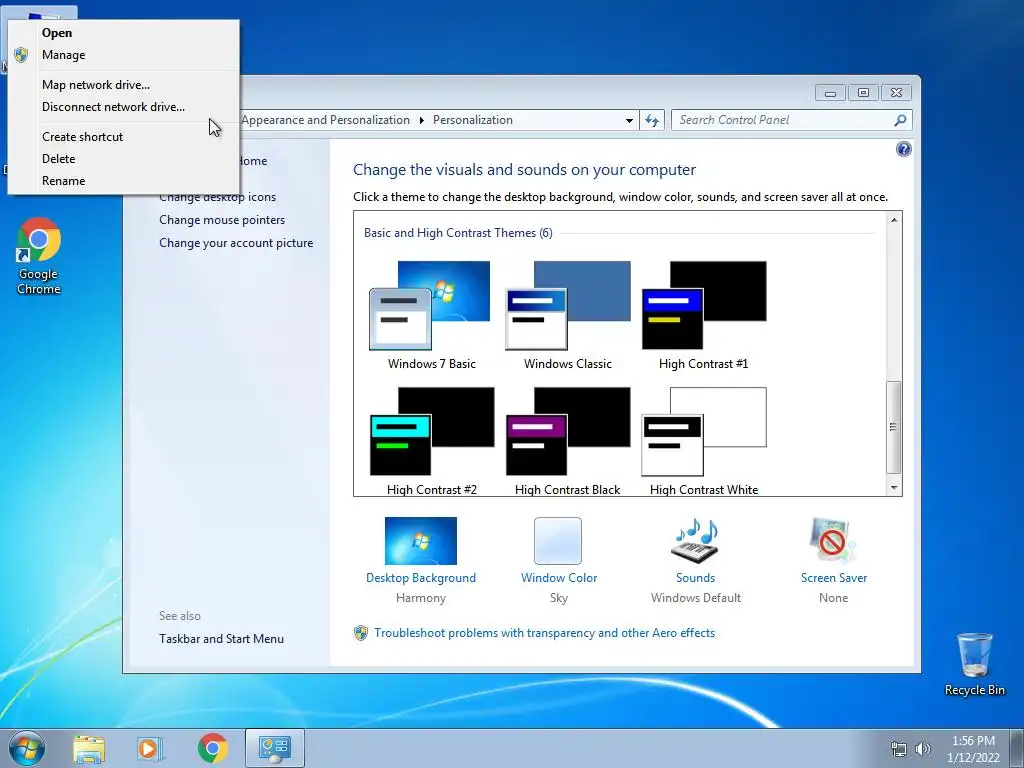This screenshot has height=768, width=1024.
Task: Open Change desktop icons link
Action: (217, 197)
